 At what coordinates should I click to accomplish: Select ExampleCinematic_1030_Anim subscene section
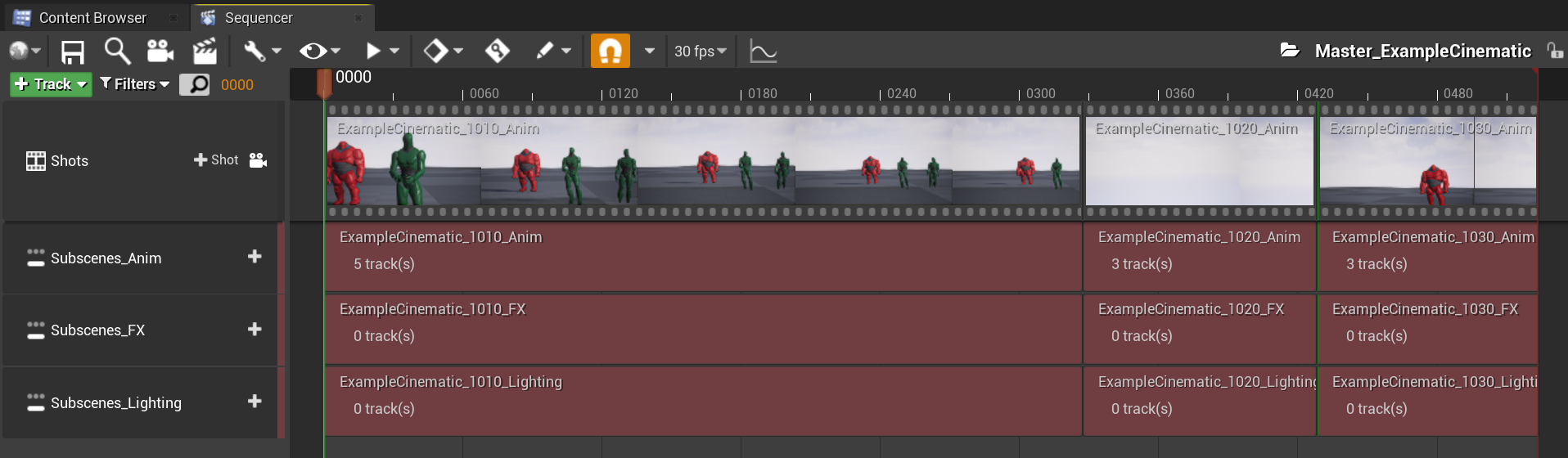coord(1428,257)
